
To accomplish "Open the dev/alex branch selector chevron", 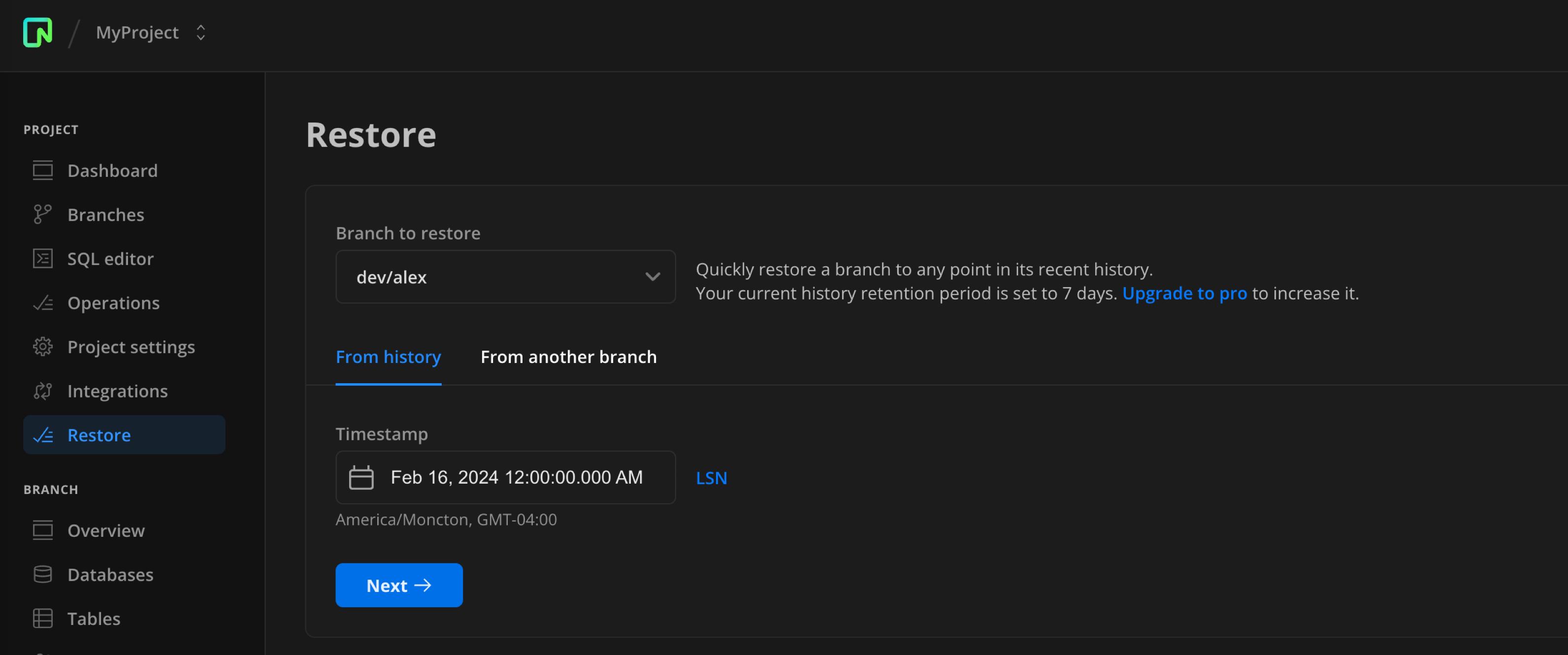I will tap(653, 277).
